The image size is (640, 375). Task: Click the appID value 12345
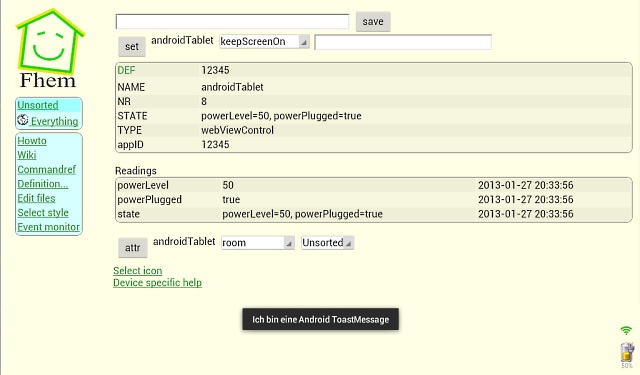click(x=215, y=144)
